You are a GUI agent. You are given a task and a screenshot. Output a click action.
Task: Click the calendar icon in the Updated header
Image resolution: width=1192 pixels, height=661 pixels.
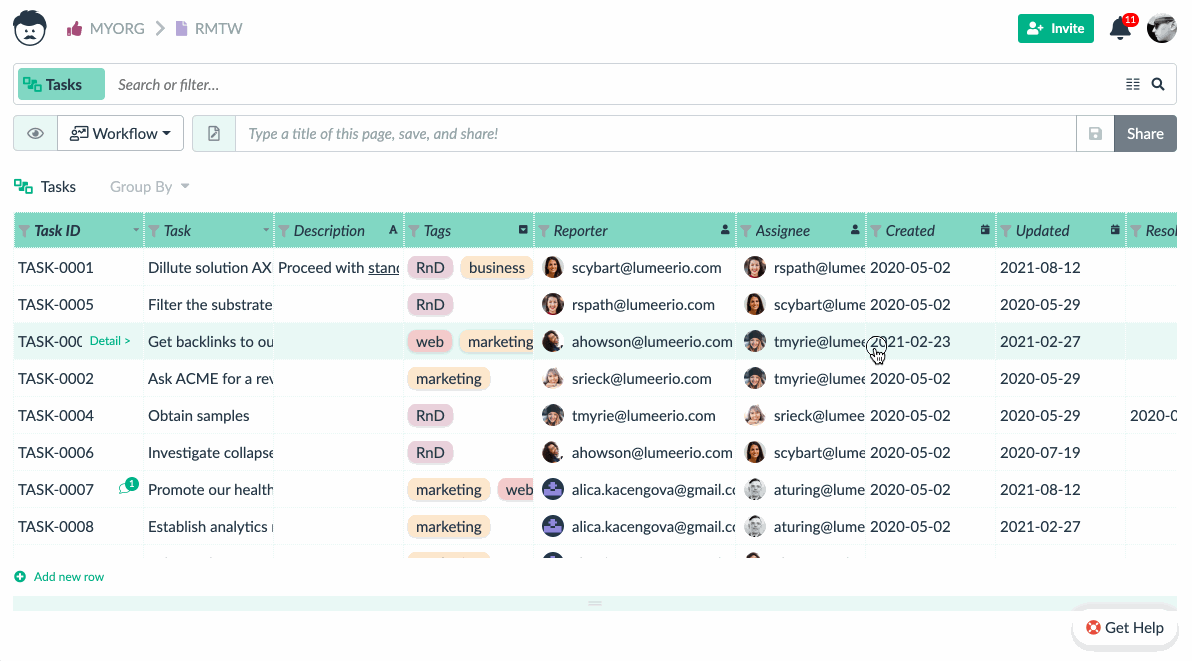[1113, 229]
